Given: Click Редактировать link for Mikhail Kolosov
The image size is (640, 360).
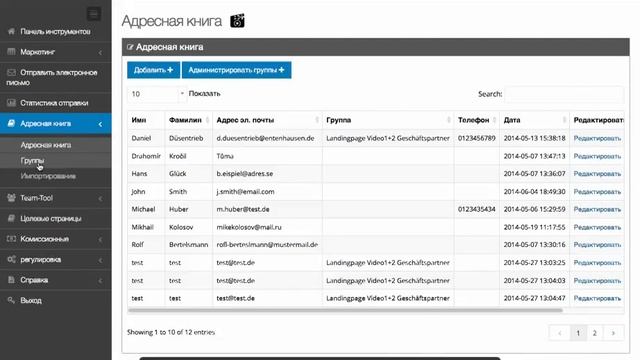Looking at the screenshot, I should pos(597,227).
